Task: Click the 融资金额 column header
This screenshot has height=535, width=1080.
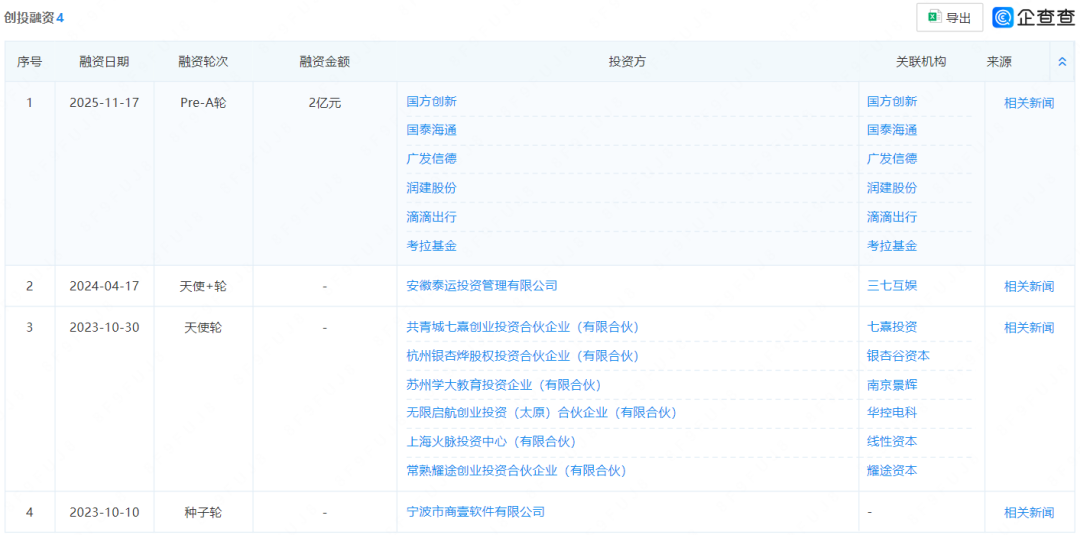Action: [x=324, y=62]
